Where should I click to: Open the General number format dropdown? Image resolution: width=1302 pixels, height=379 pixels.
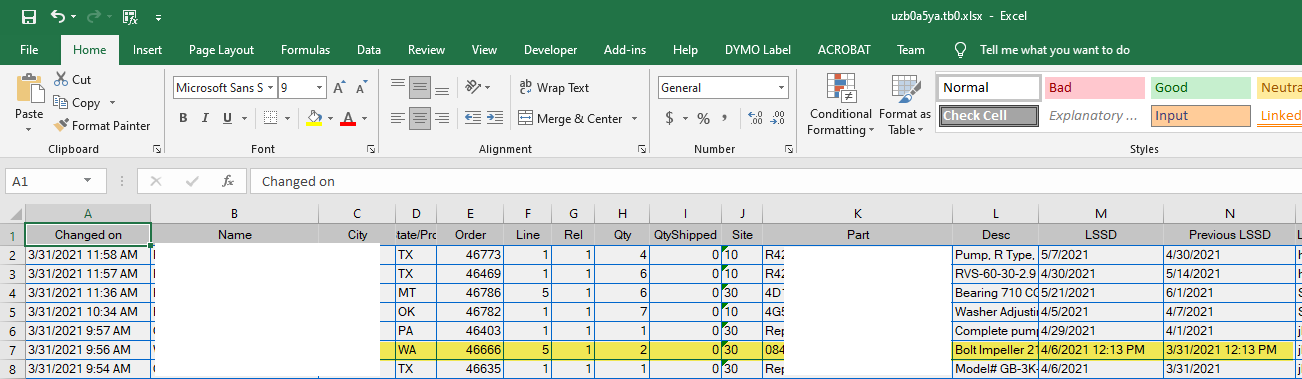click(780, 88)
